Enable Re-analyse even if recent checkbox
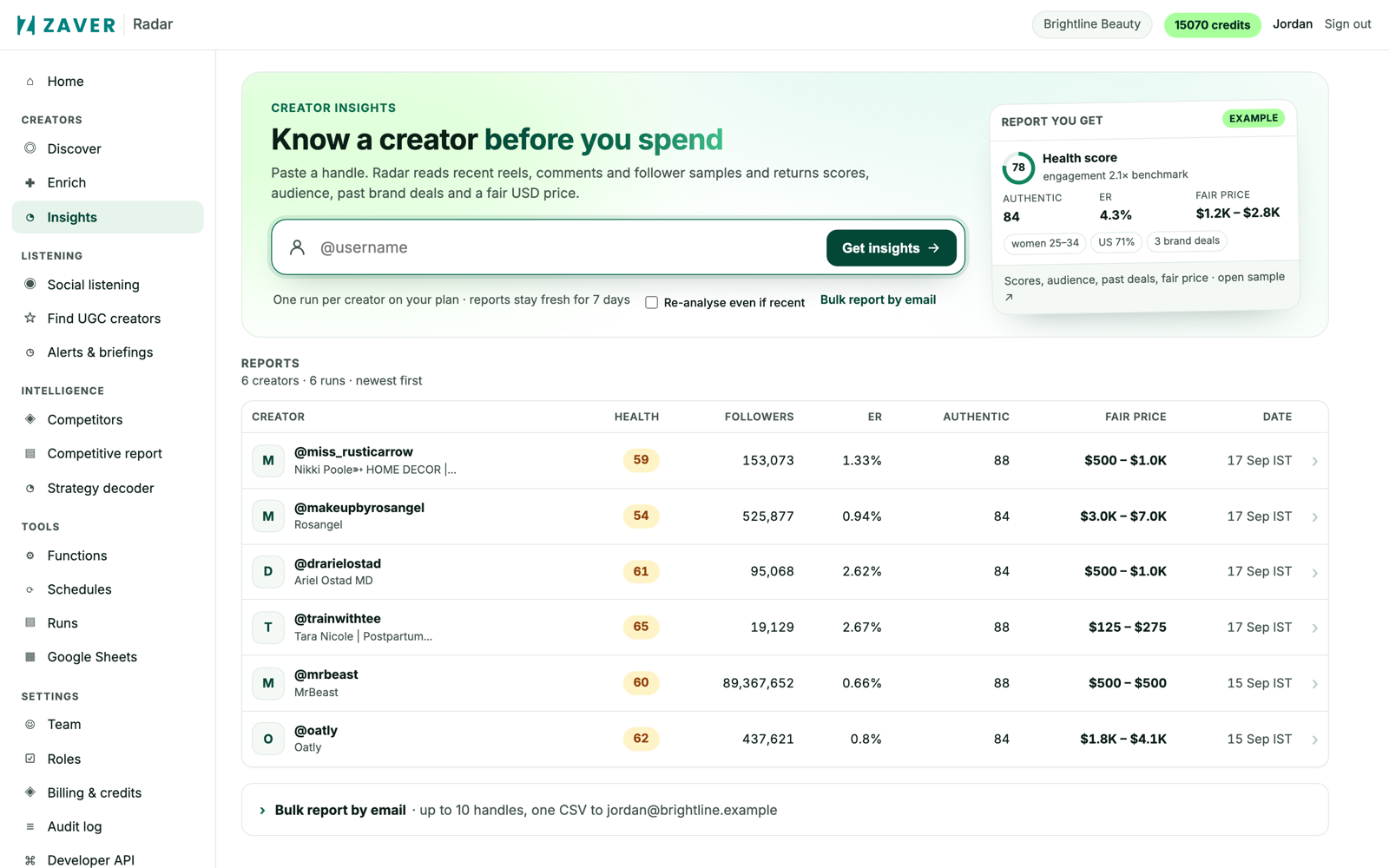The height and width of the screenshot is (868, 1389). click(x=651, y=302)
